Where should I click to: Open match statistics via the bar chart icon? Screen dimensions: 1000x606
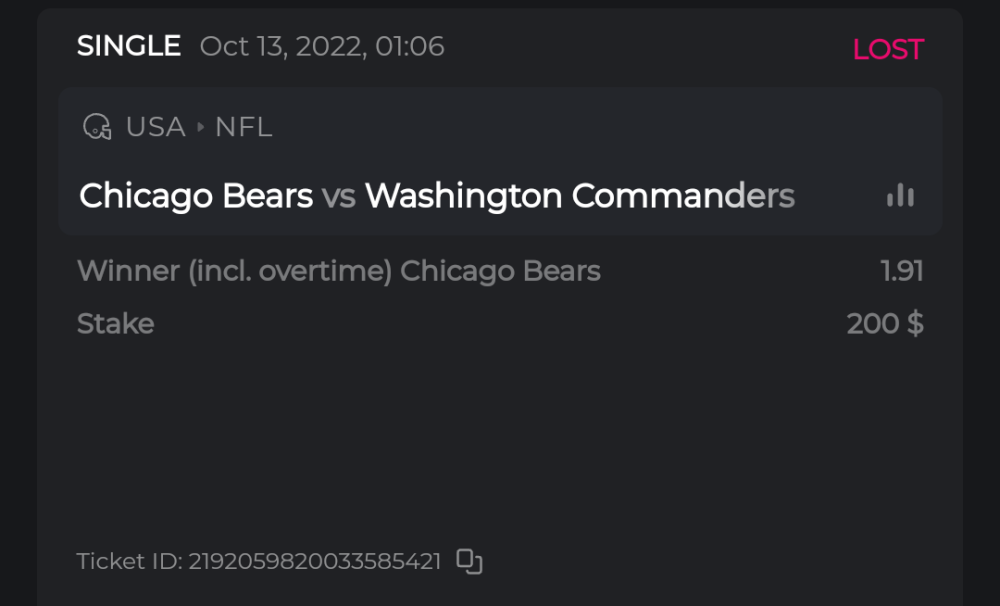(899, 196)
